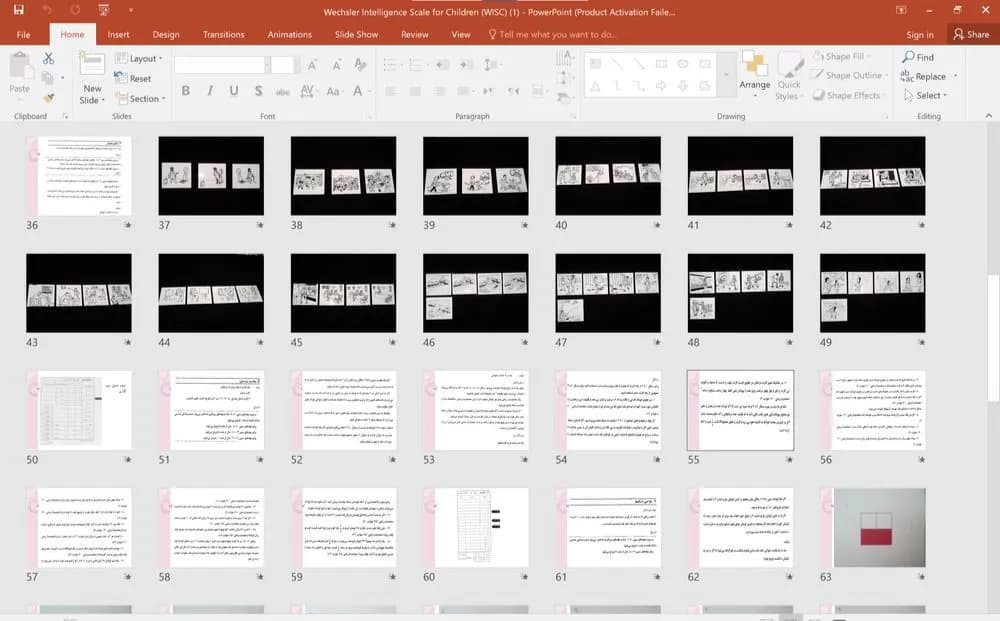Click the Tell me what you want to do box
Image resolution: width=1000 pixels, height=621 pixels.
552,34
